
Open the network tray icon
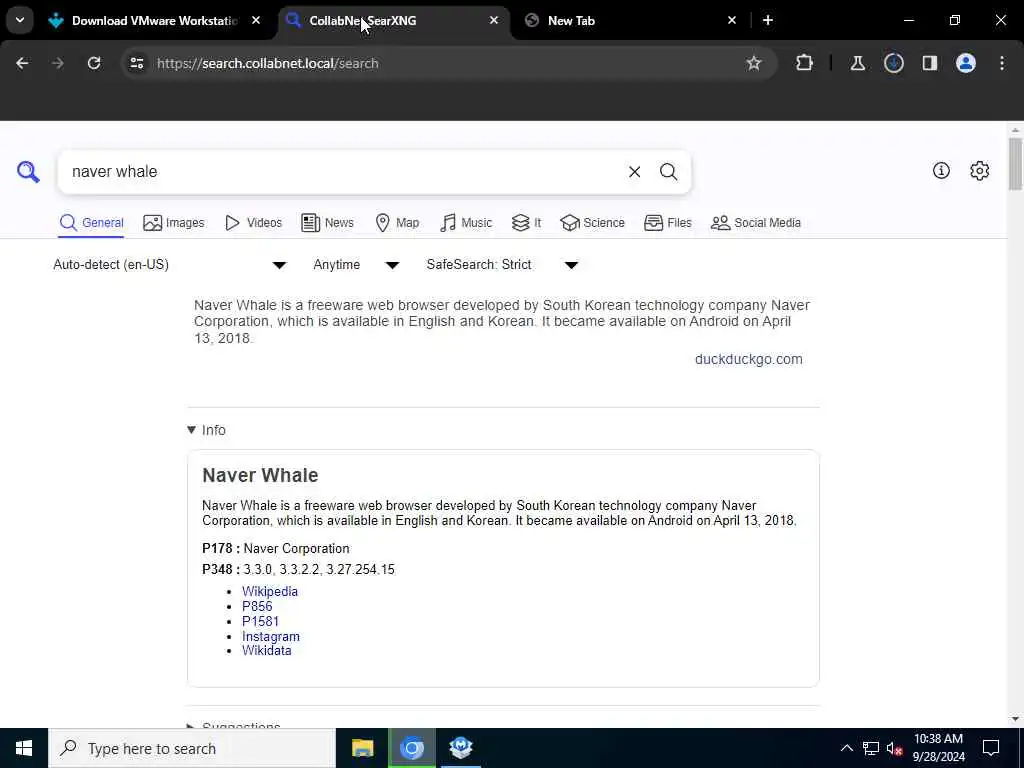point(871,748)
